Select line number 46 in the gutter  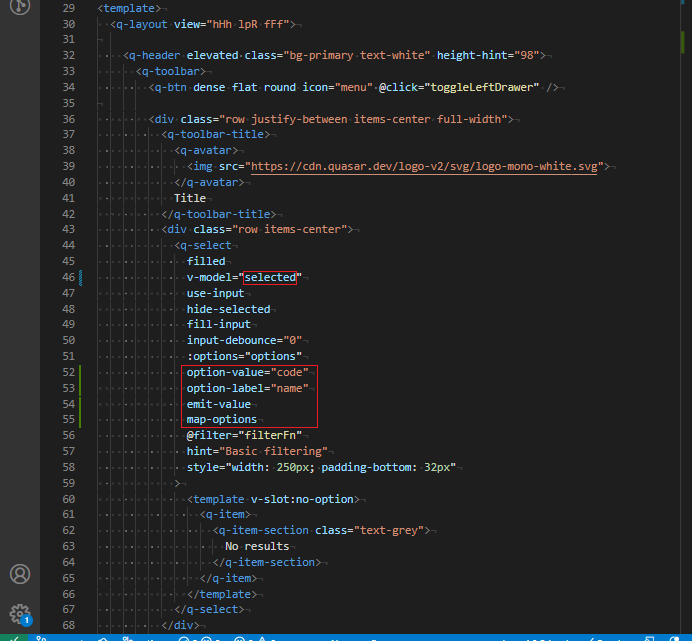click(69, 278)
